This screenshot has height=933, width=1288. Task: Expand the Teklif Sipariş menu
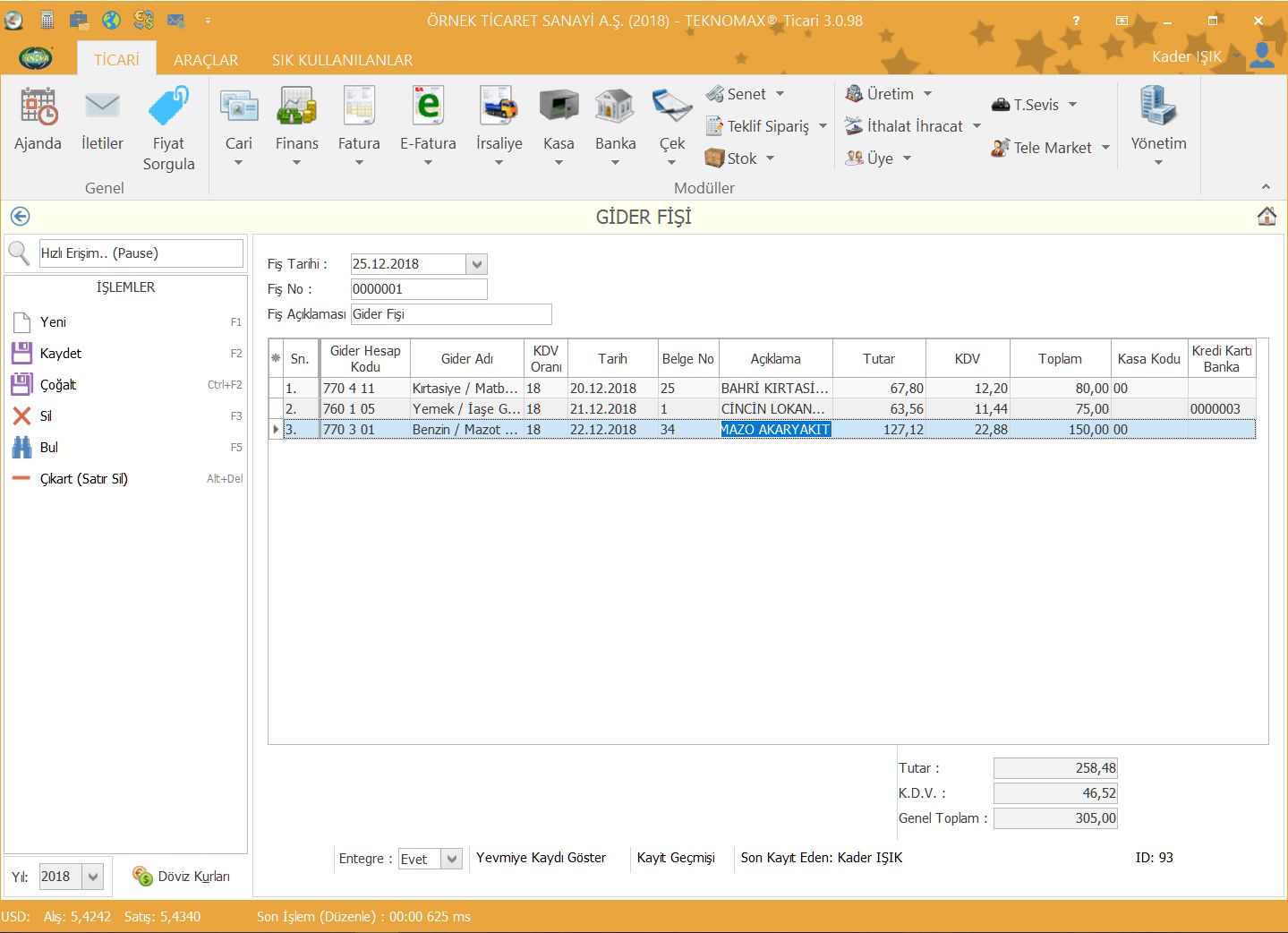[x=822, y=126]
